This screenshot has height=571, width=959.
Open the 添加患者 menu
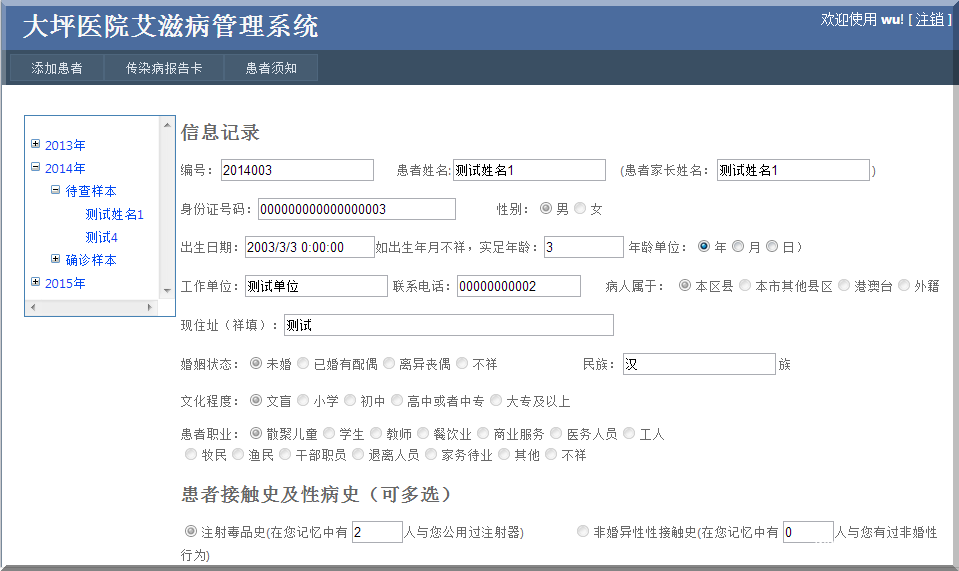tap(57, 68)
